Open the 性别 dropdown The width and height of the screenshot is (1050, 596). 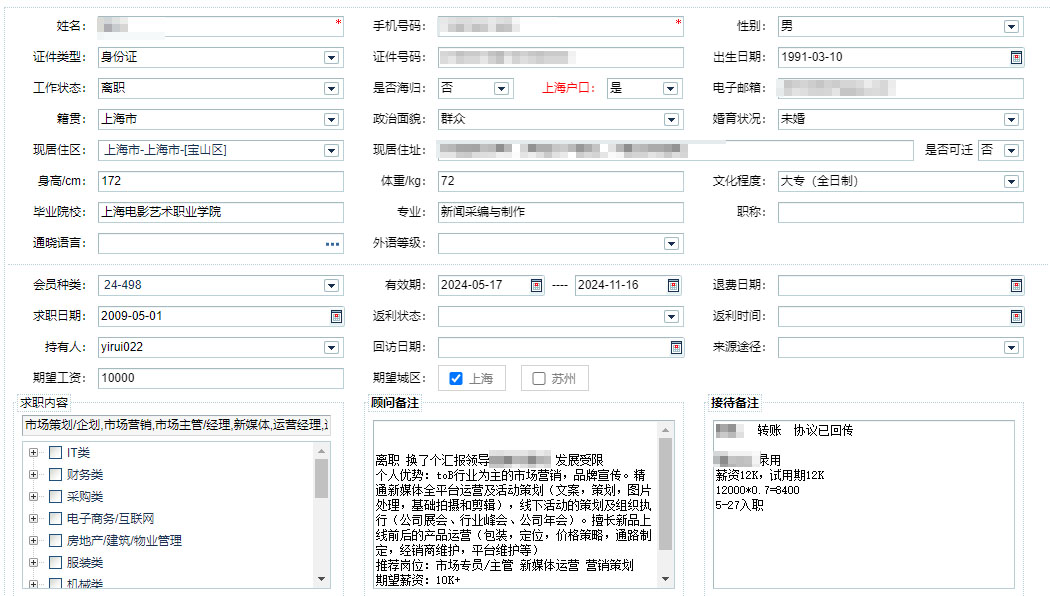(x=1011, y=27)
